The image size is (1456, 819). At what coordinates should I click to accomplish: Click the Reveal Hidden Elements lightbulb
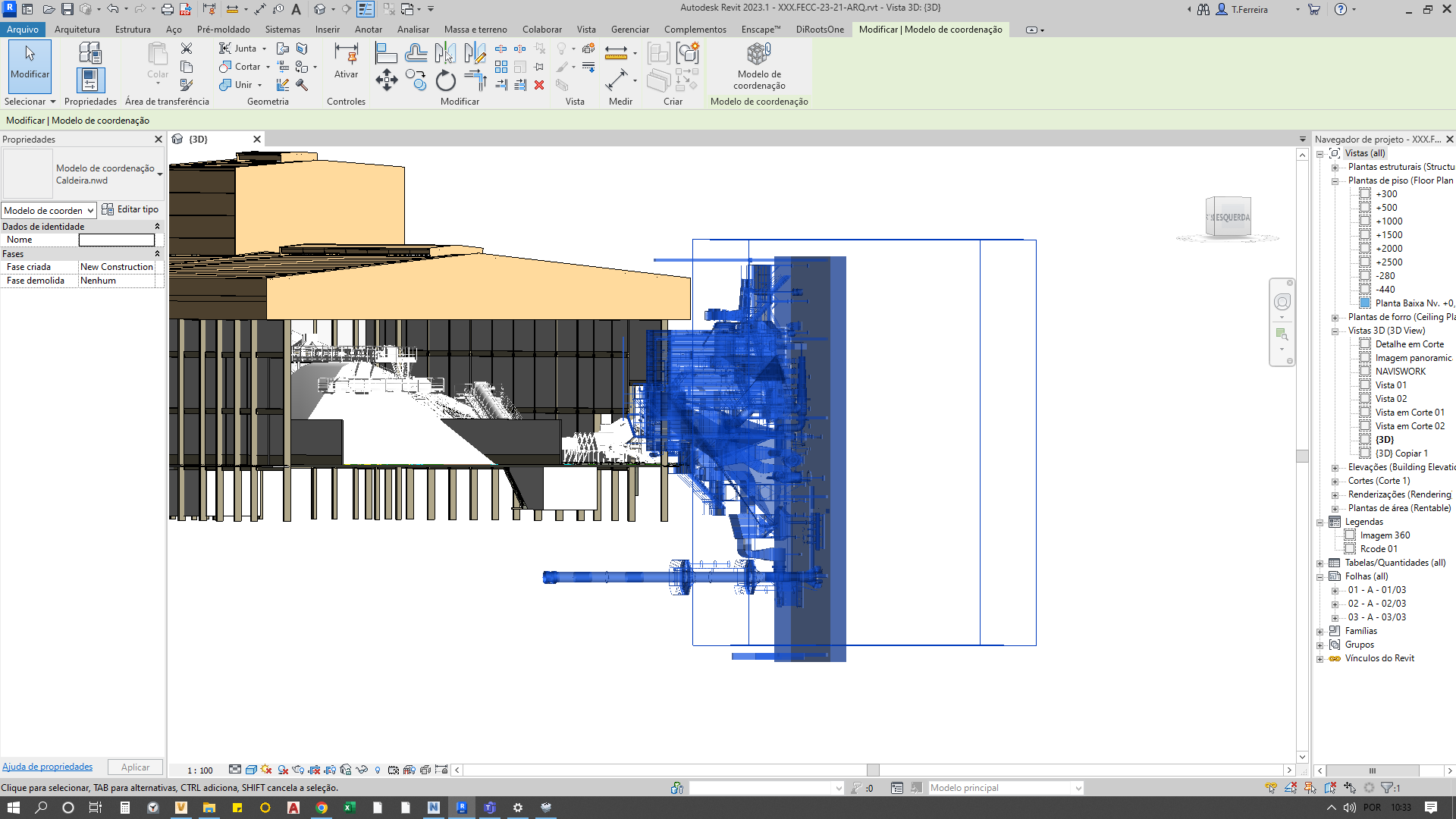coord(378,770)
